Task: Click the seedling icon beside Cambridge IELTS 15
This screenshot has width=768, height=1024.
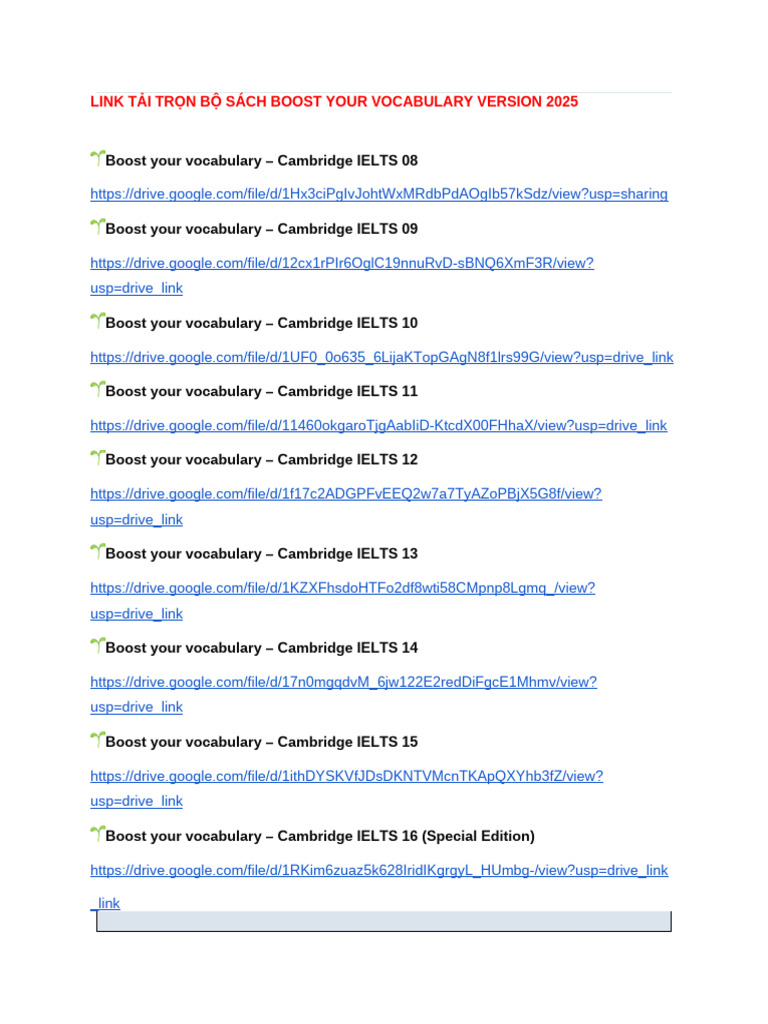Action: tap(97, 740)
